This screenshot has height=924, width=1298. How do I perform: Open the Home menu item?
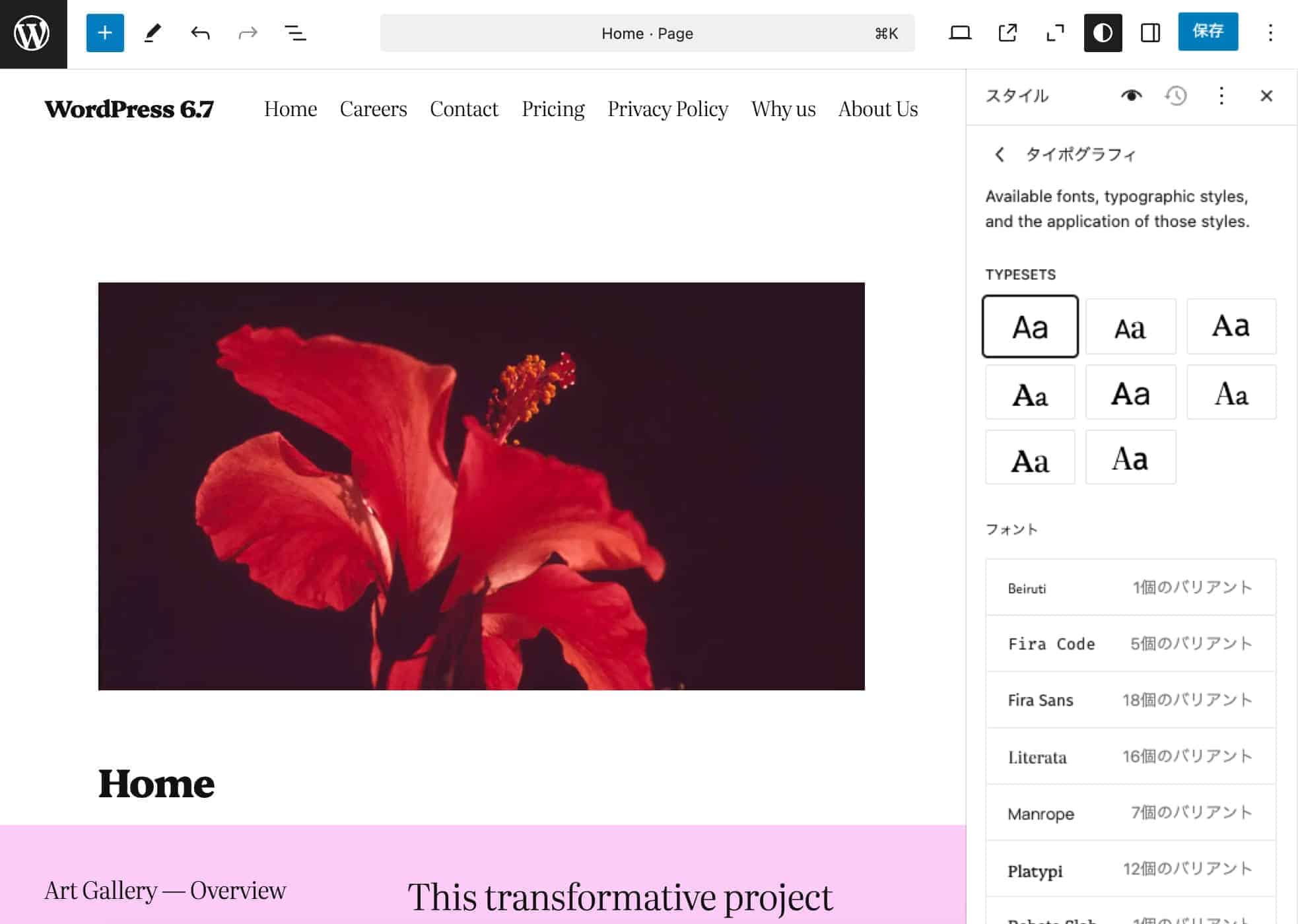pos(290,109)
